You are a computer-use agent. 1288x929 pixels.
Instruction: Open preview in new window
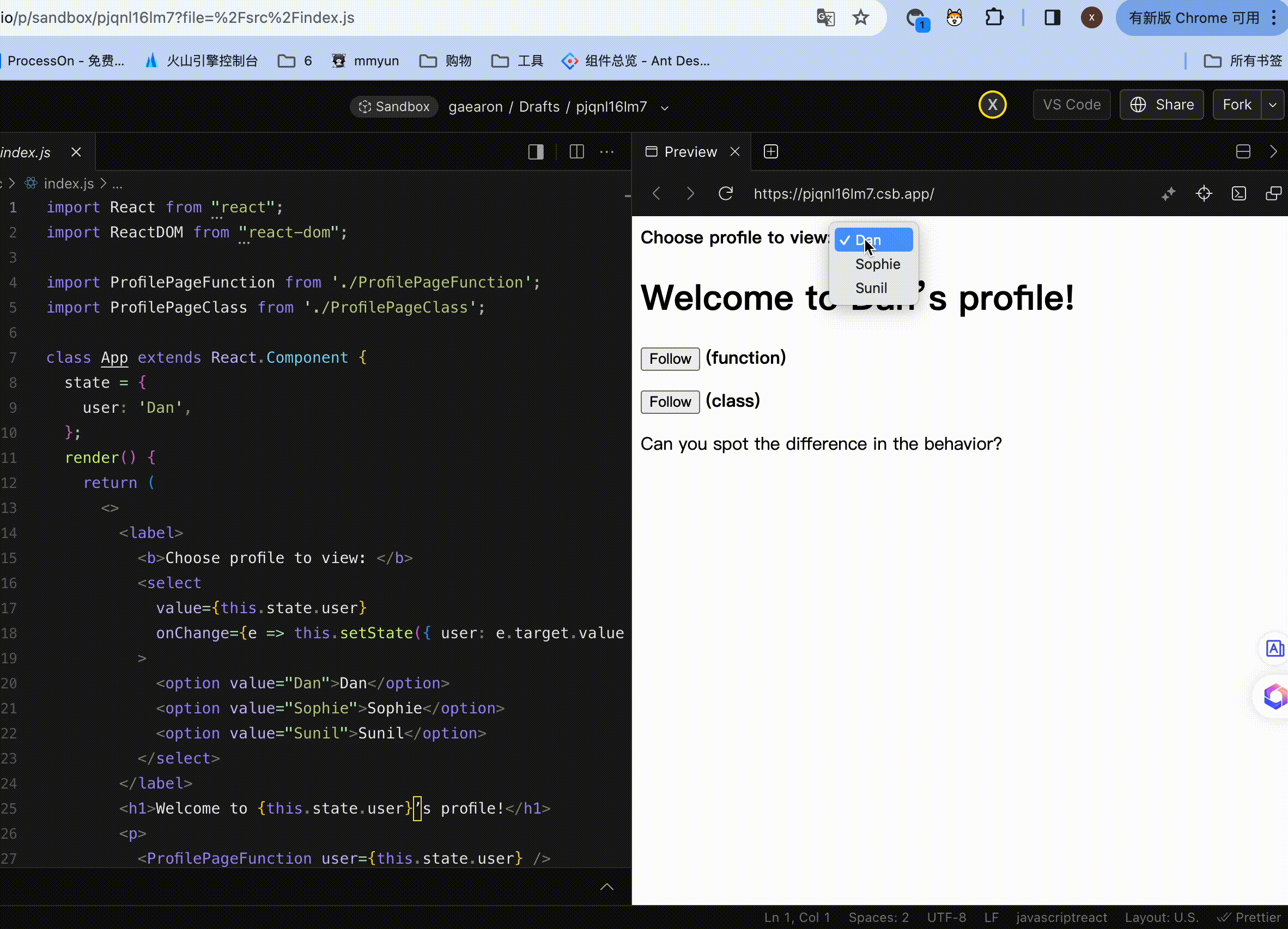1273,193
